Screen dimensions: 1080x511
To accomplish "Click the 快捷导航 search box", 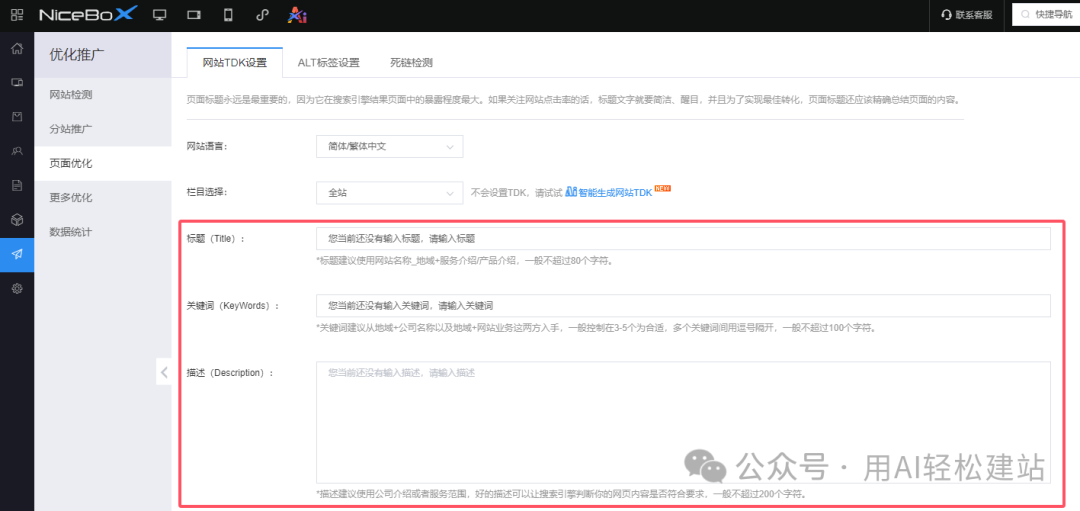I will [1046, 14].
